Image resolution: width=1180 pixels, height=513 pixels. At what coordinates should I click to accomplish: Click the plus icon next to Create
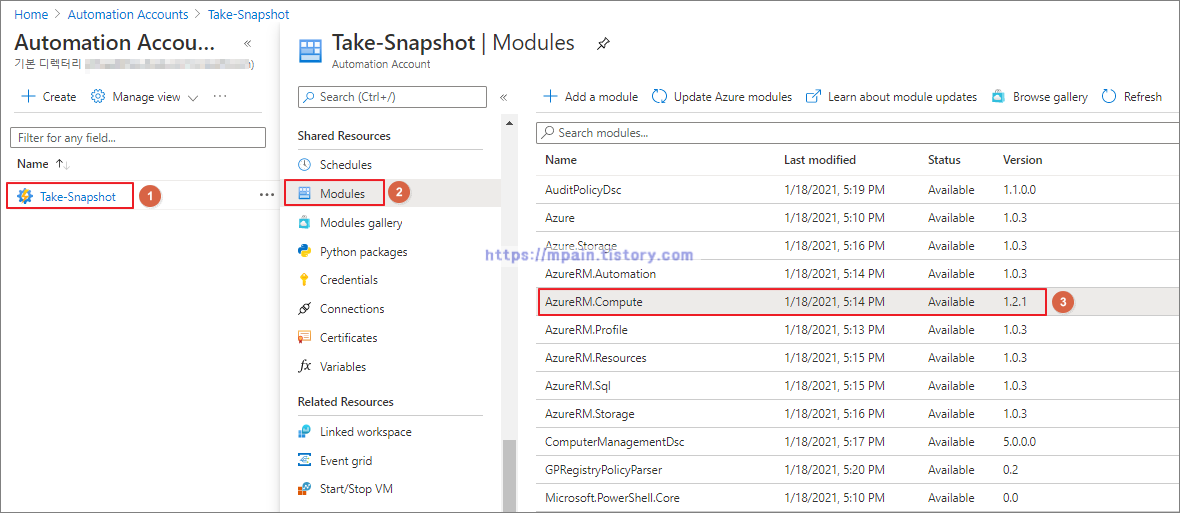28,96
